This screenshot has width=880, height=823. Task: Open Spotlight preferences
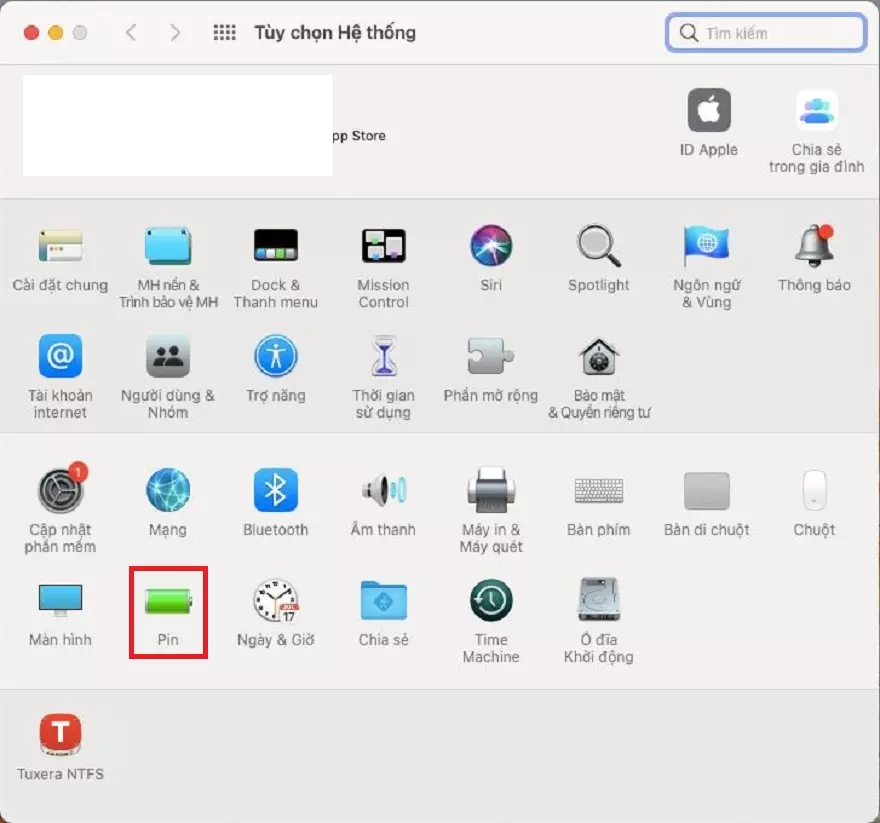598,246
